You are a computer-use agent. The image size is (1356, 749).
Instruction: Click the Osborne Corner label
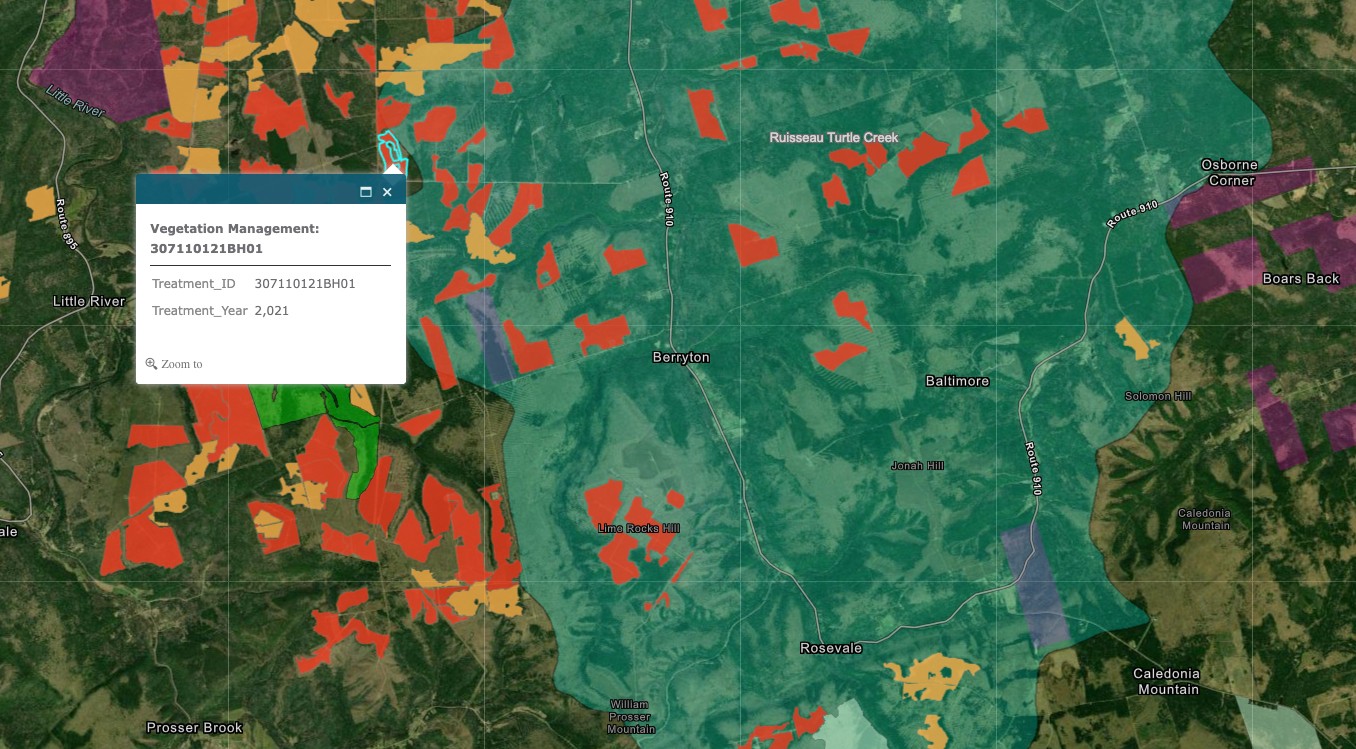(x=1230, y=172)
